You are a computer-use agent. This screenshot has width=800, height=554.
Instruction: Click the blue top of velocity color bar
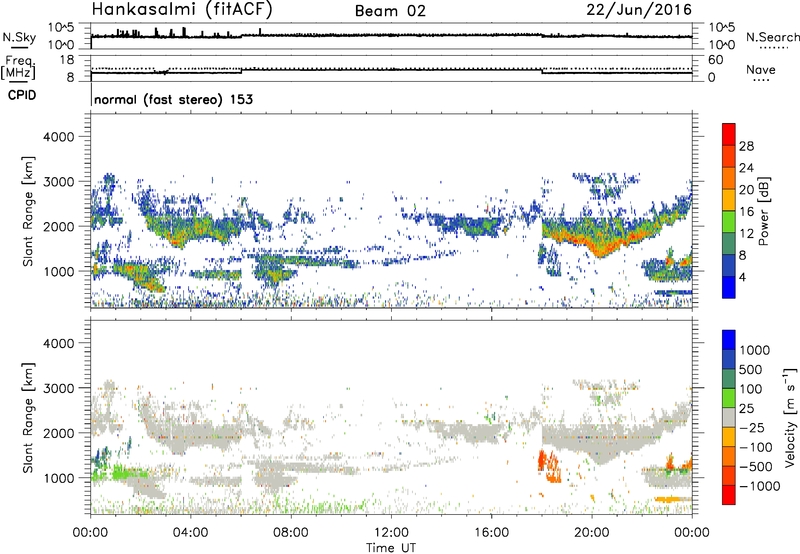(729, 340)
